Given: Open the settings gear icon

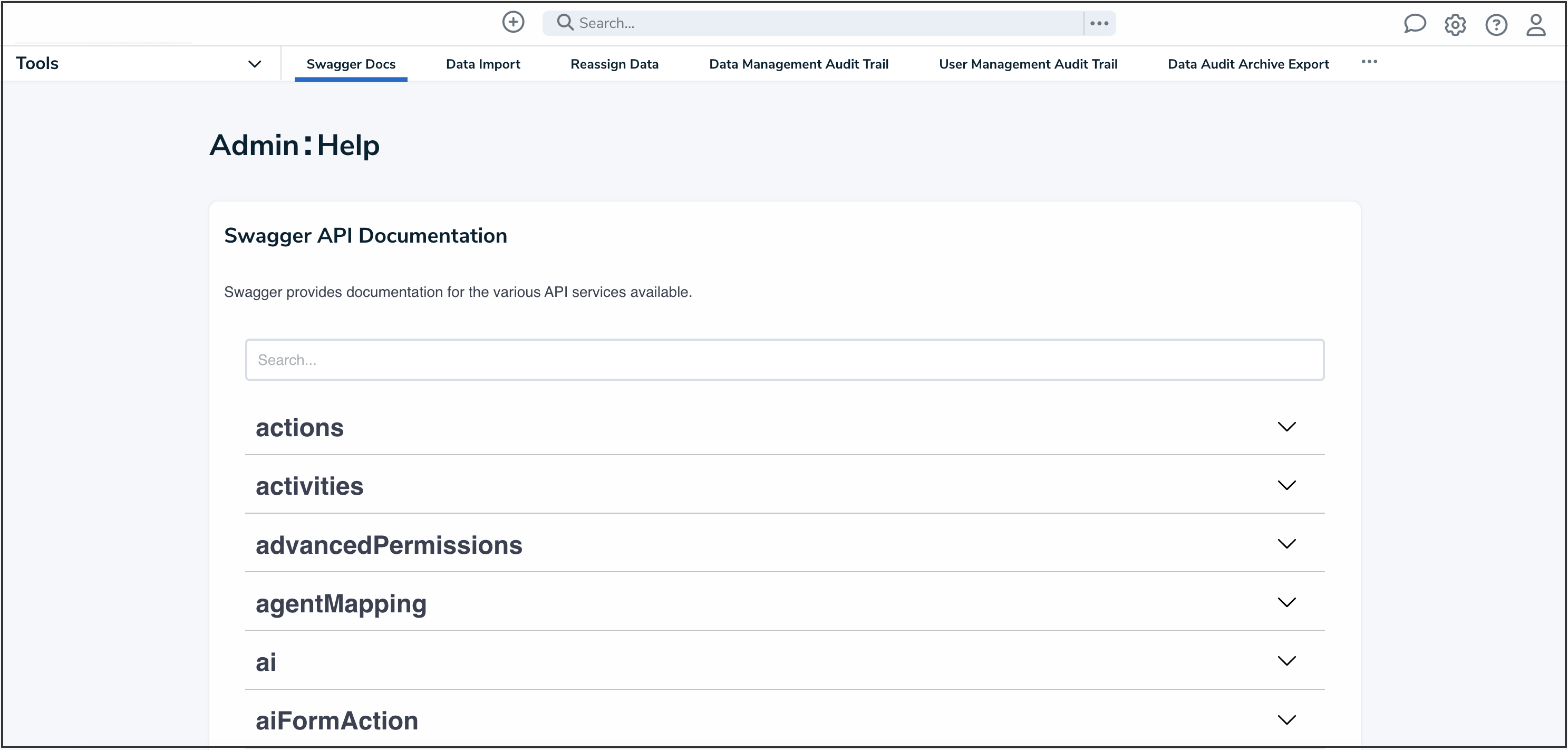Looking at the screenshot, I should [x=1455, y=25].
